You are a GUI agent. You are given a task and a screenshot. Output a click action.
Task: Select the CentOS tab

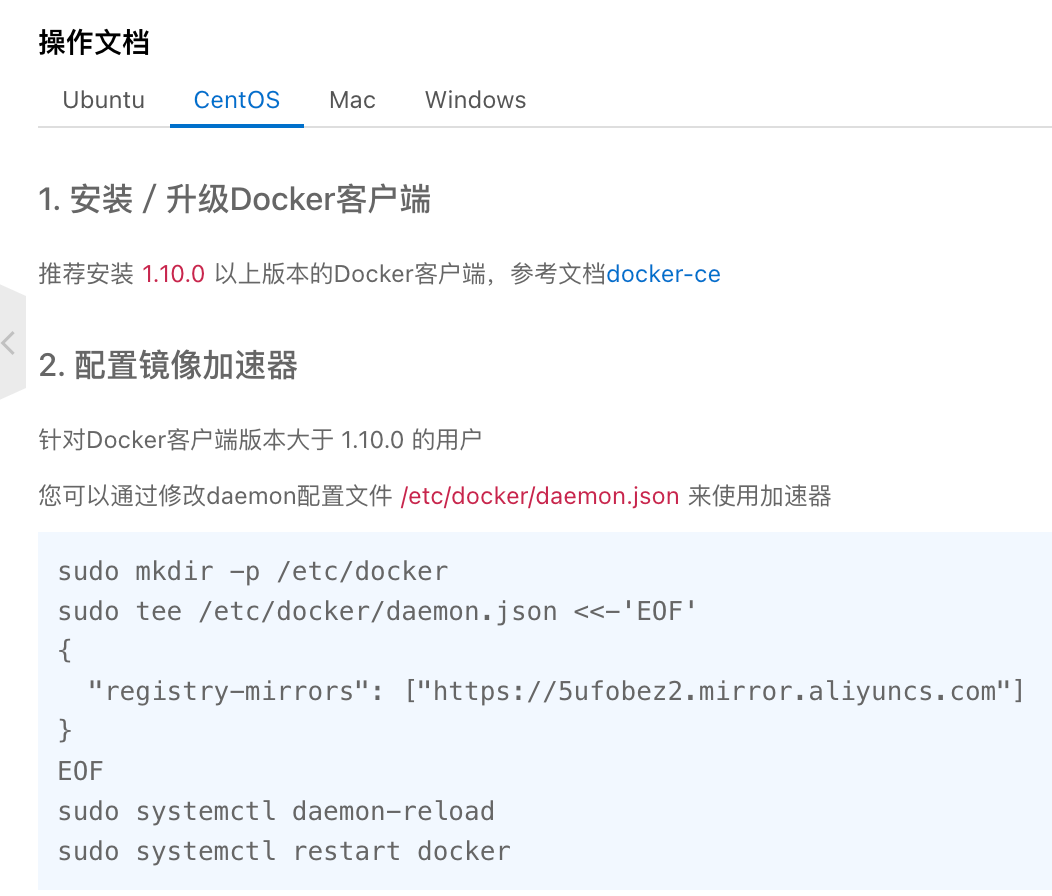[x=236, y=100]
